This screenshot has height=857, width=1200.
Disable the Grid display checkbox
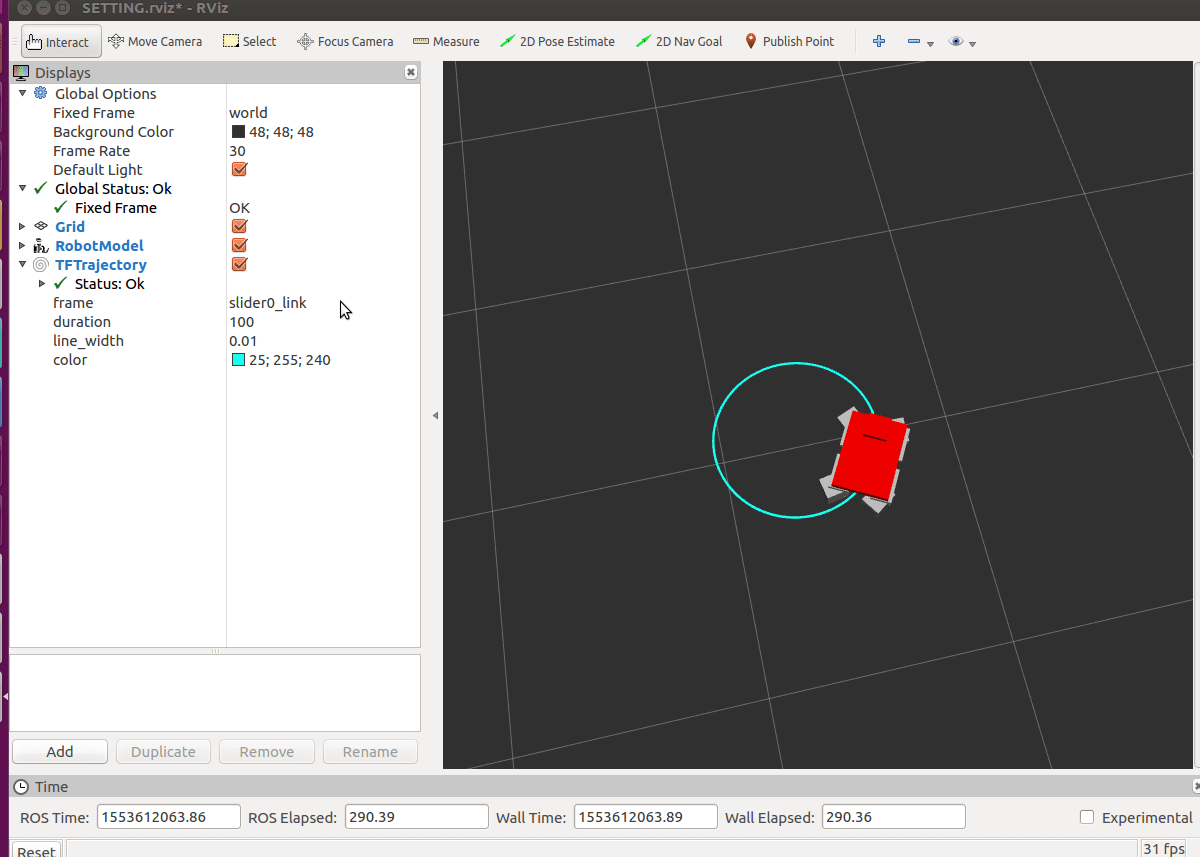(239, 227)
